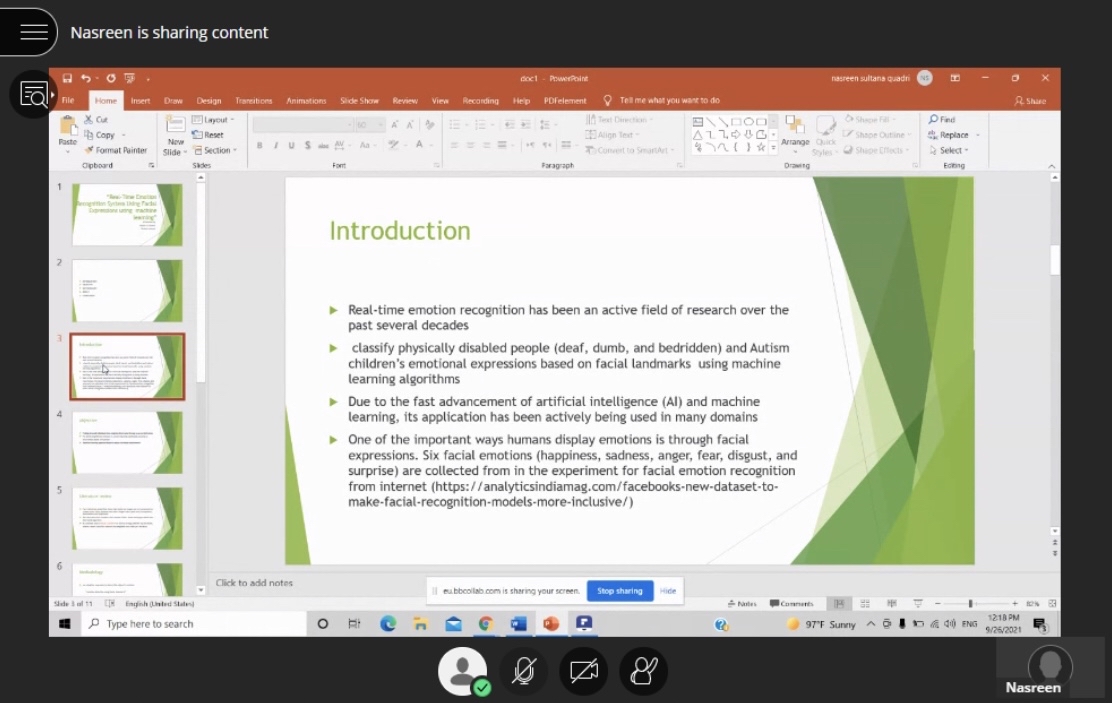The height and width of the screenshot is (703, 1112).
Task: Click the Share button in PowerPoint
Action: point(1030,101)
